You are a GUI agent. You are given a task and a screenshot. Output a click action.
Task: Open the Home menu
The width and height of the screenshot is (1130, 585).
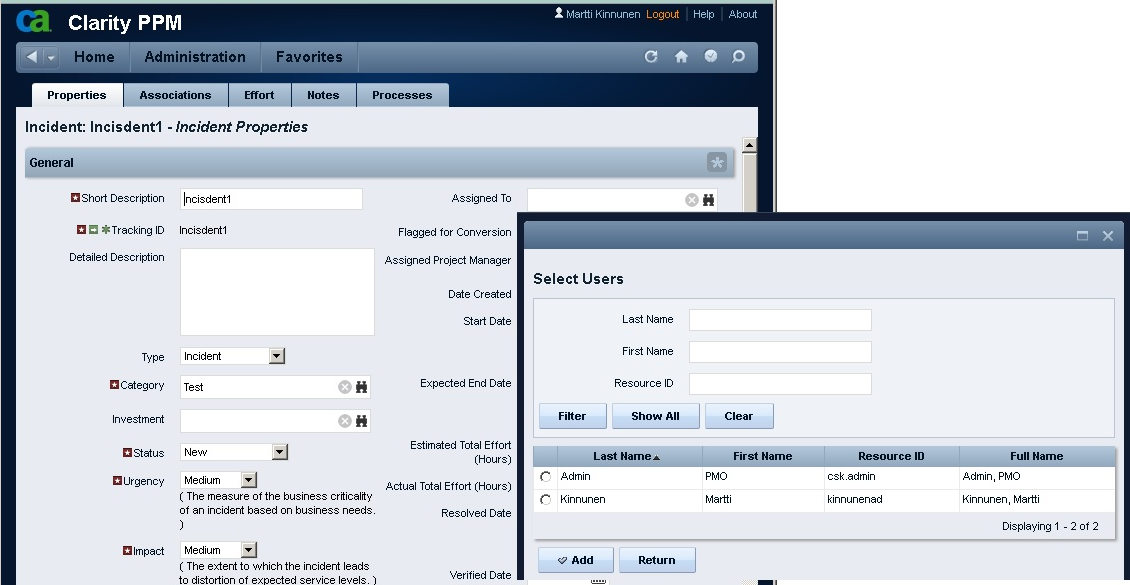94,57
